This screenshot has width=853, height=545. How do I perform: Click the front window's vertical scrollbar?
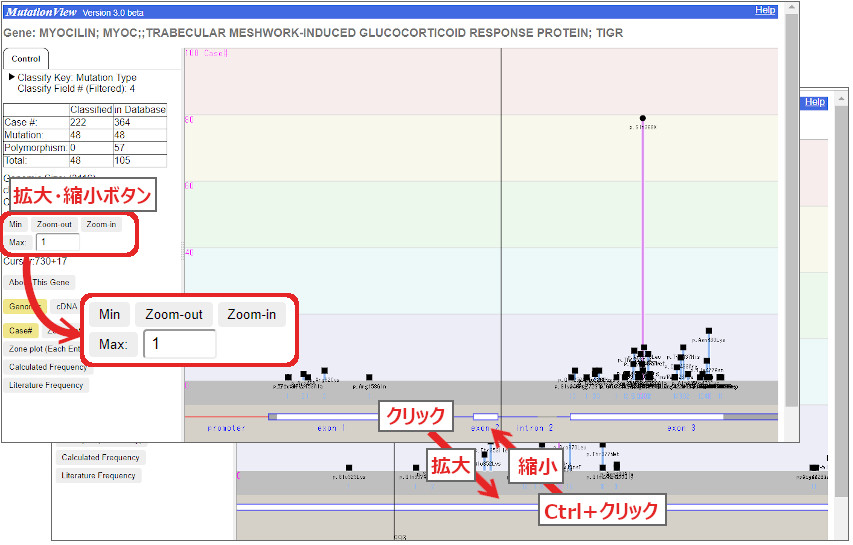click(x=791, y=200)
